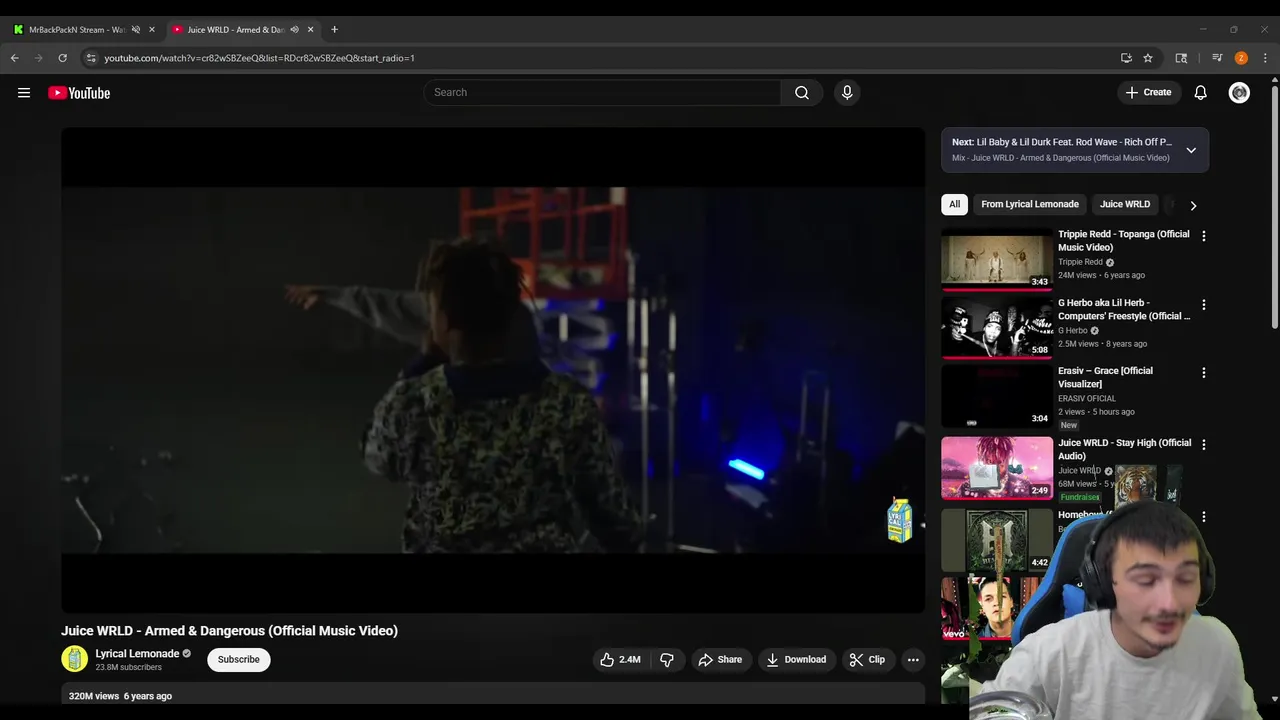Open Trippie Redd - Topanga video title
This screenshot has width=1280, height=720.
pos(1124,241)
